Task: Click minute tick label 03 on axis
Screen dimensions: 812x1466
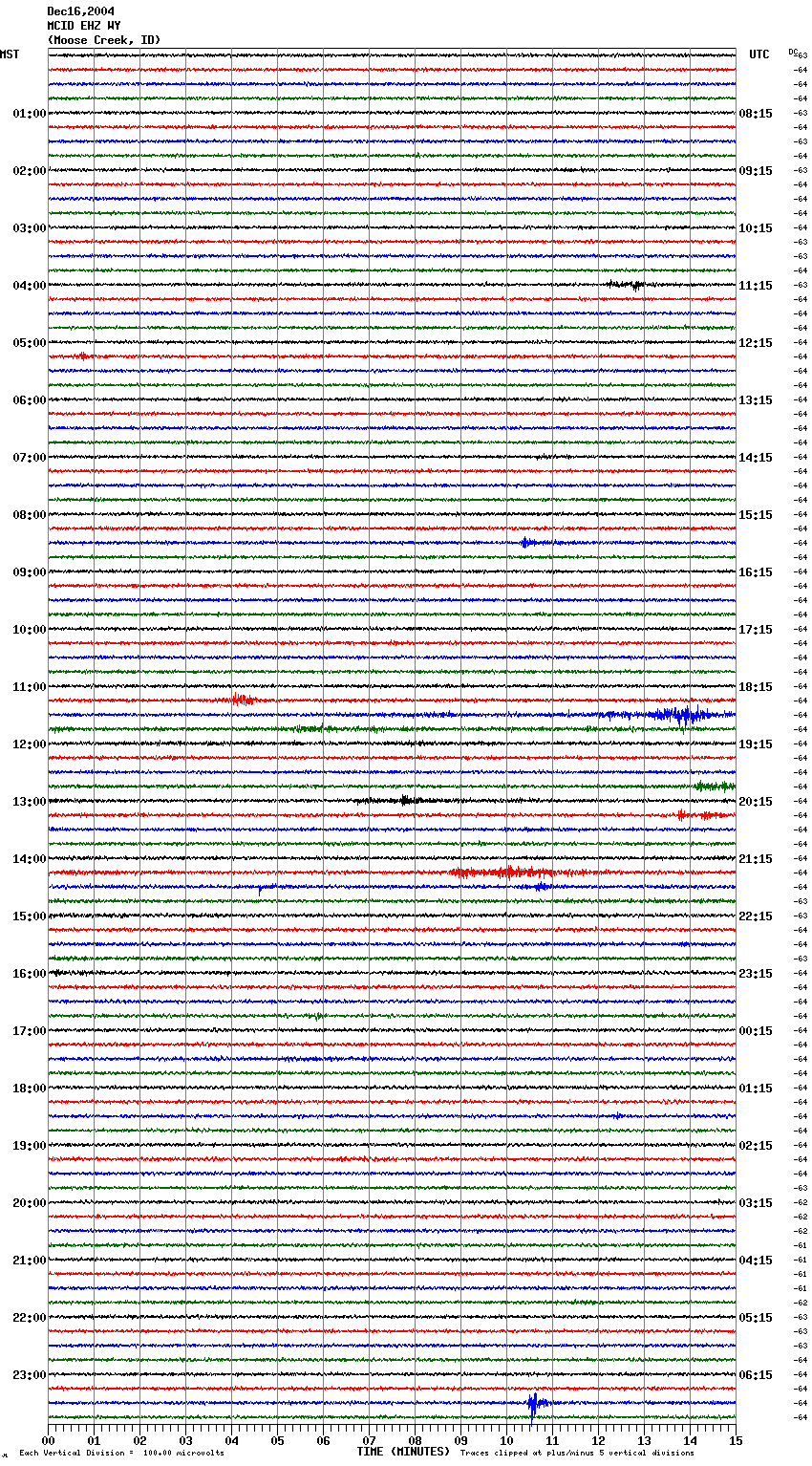Action: point(186,1440)
